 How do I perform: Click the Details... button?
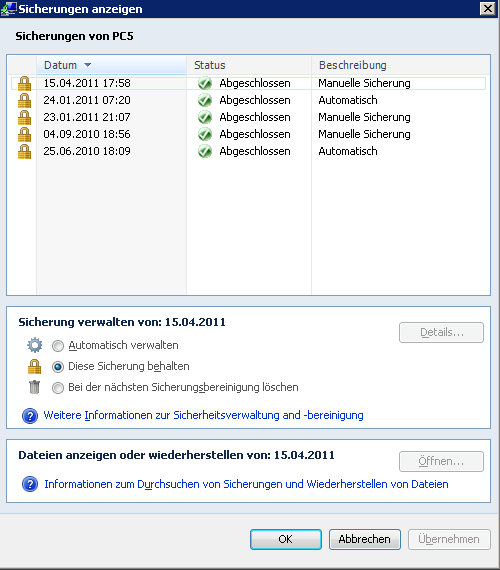click(441, 332)
